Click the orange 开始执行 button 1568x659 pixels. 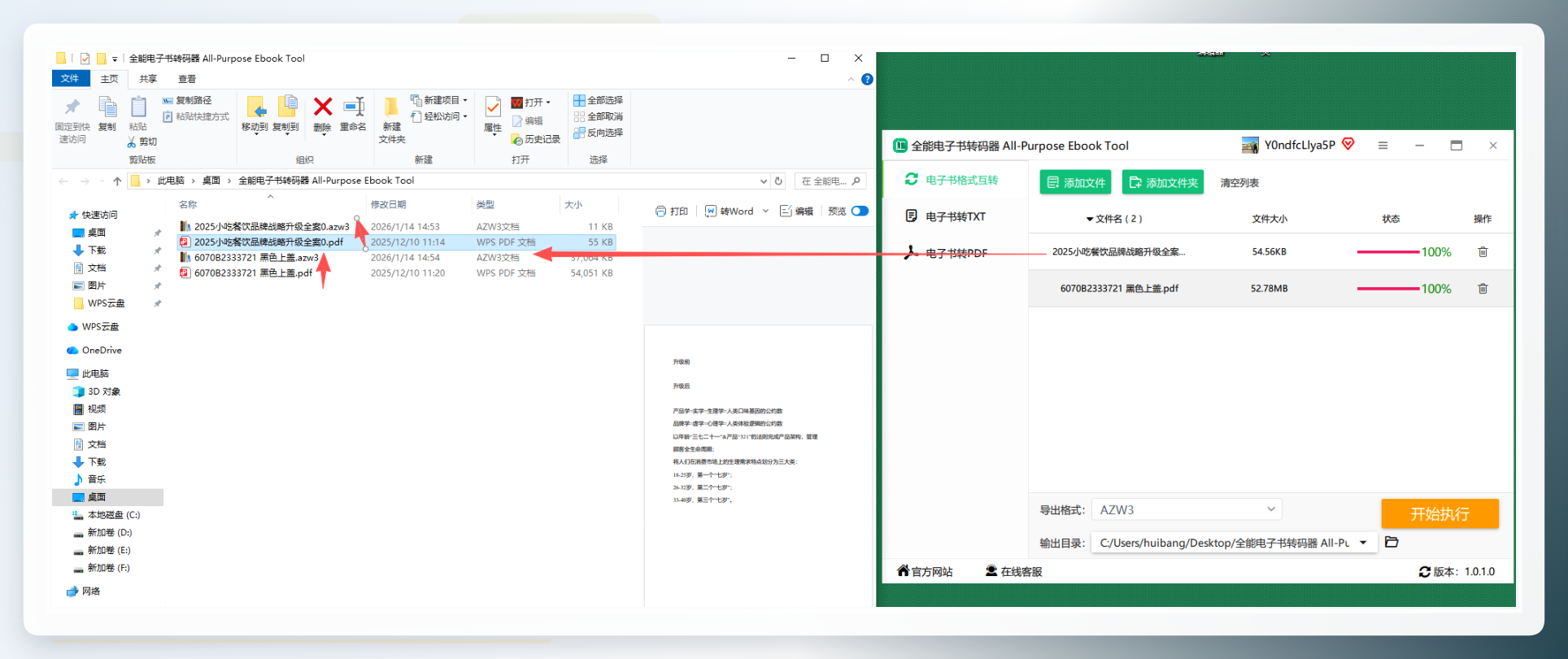(1440, 514)
